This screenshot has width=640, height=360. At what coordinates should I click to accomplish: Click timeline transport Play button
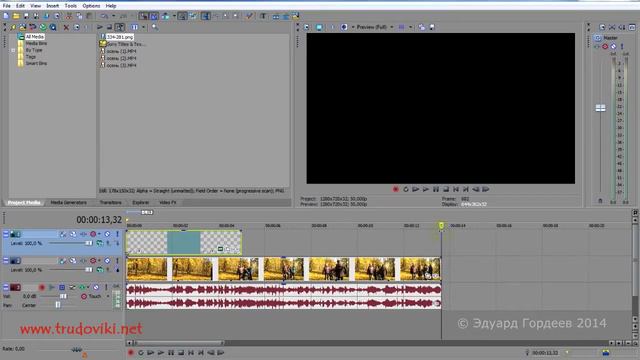[x=161, y=353]
